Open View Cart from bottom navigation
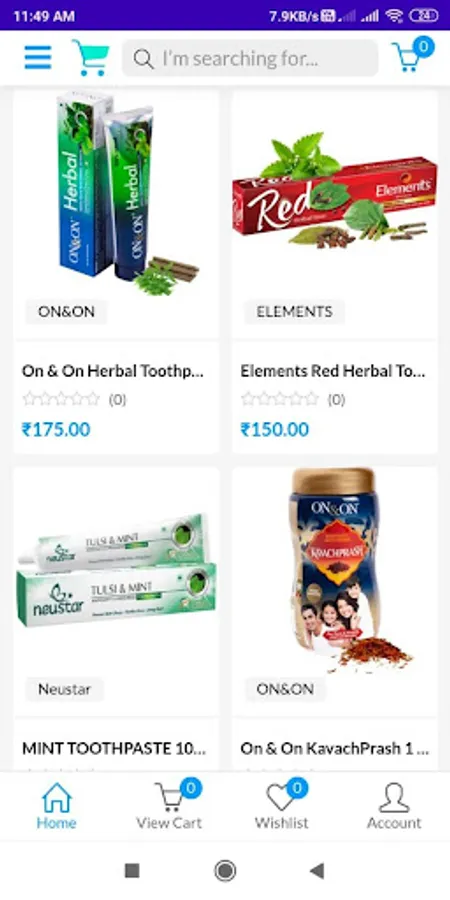 pyautogui.click(x=169, y=804)
